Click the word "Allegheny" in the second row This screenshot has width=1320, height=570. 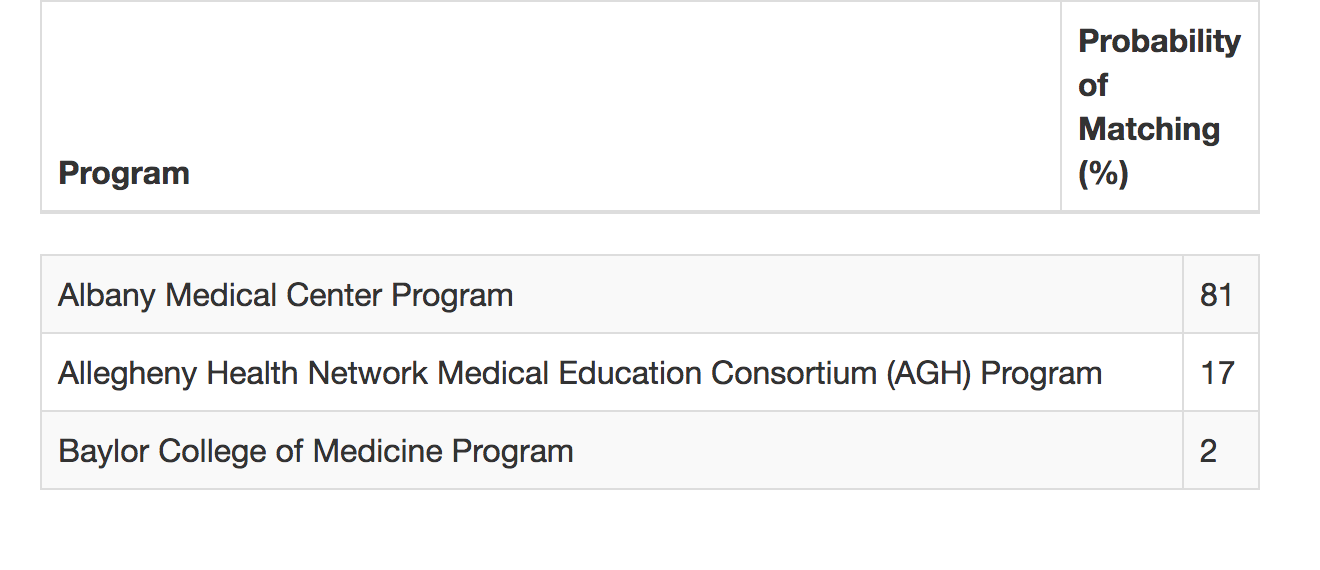click(x=127, y=373)
